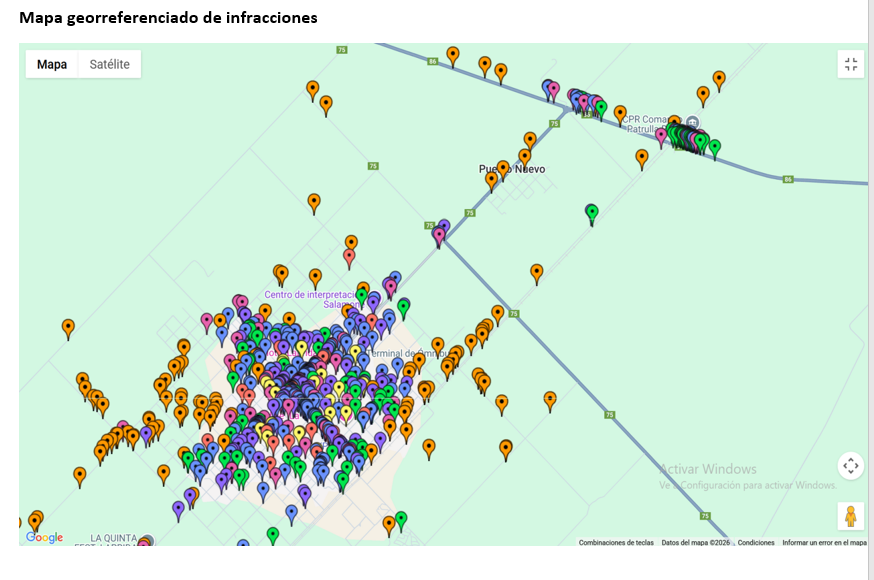
Task: Exit fullscreen map view icon
Action: (x=850, y=64)
